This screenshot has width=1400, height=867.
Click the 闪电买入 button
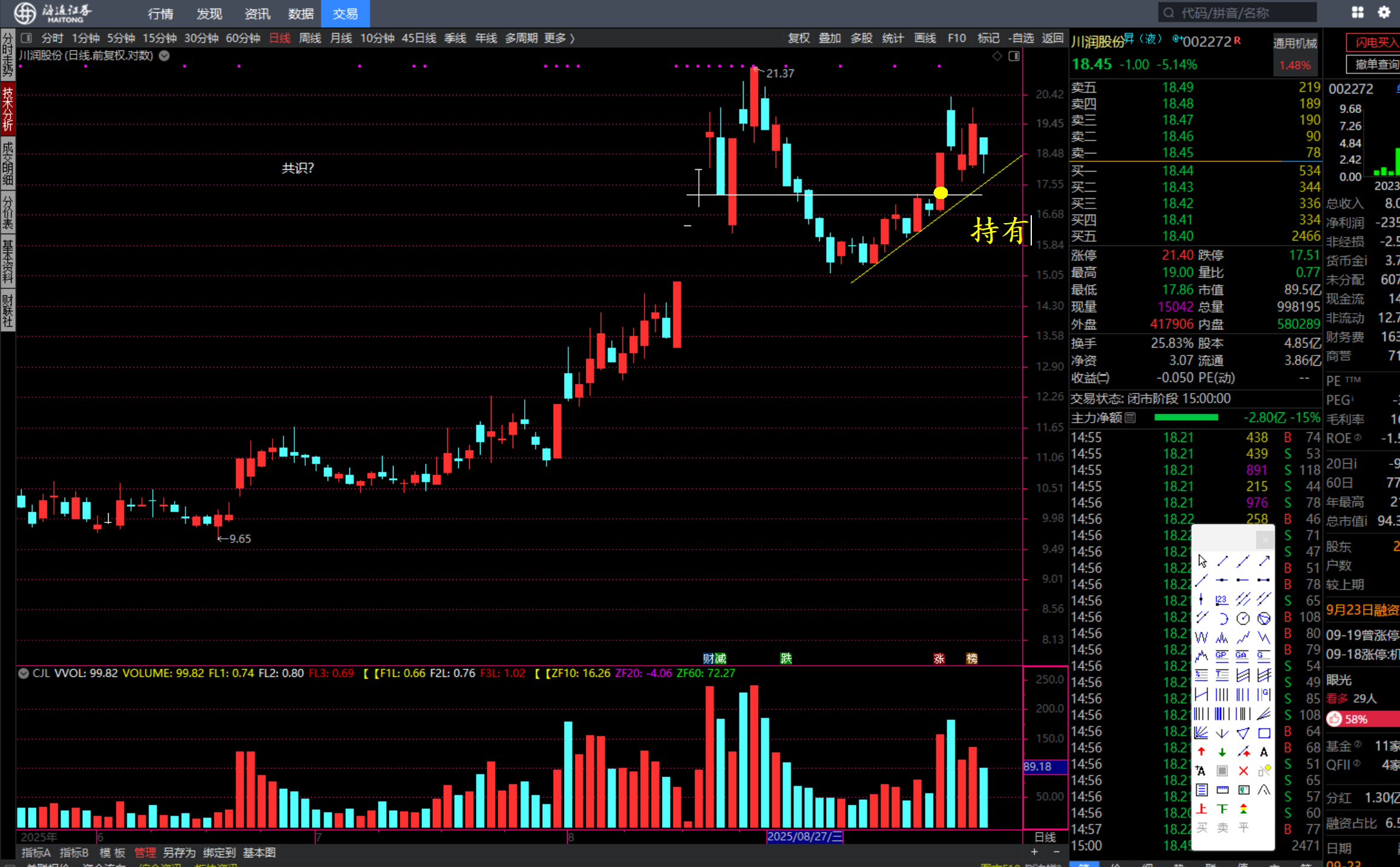pyautogui.click(x=1374, y=42)
